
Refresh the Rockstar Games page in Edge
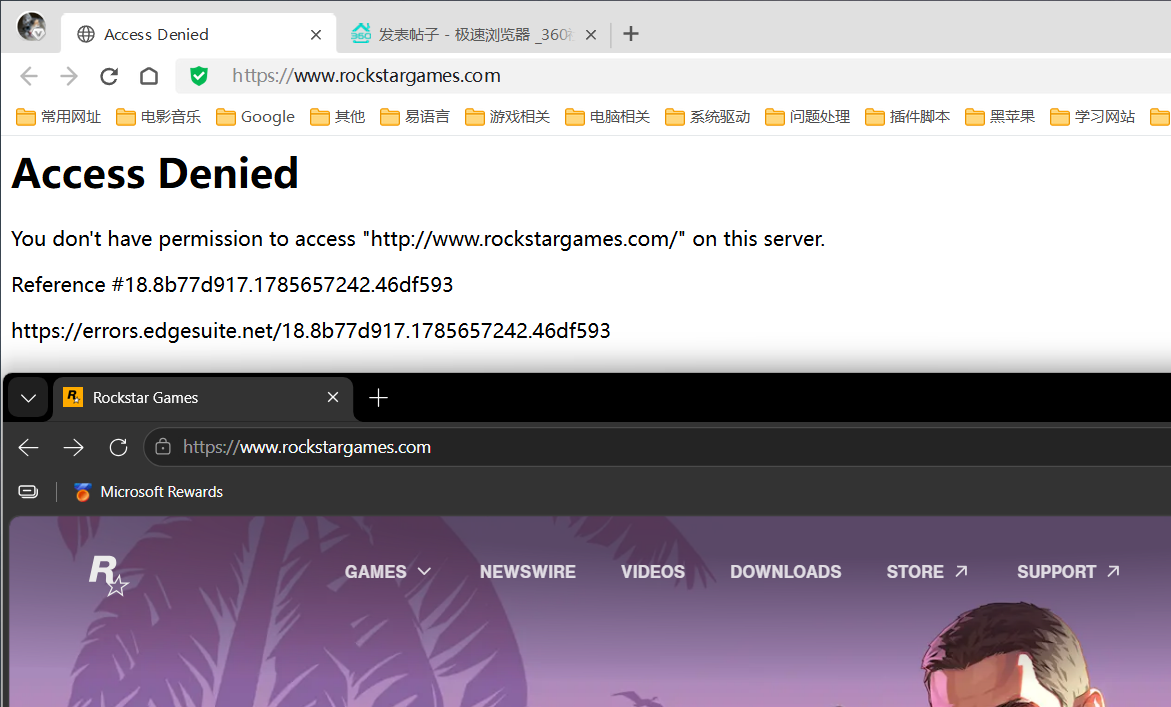coord(118,447)
